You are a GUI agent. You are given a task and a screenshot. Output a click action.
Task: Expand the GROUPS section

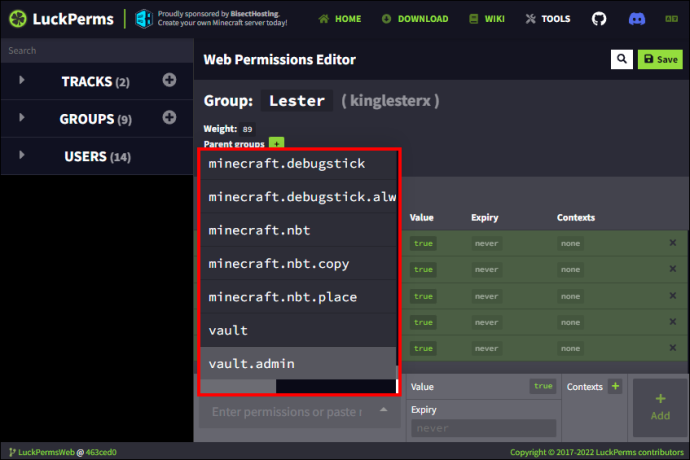21,118
